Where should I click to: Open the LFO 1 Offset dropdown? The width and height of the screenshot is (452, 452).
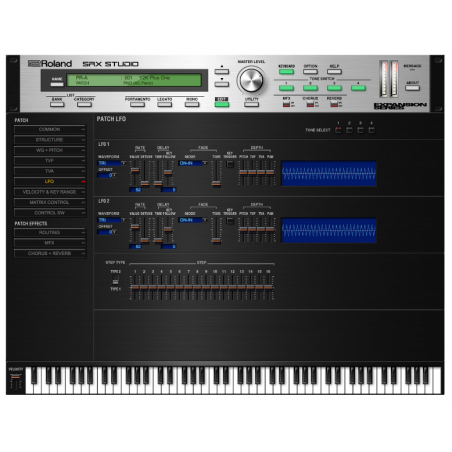click(107, 175)
